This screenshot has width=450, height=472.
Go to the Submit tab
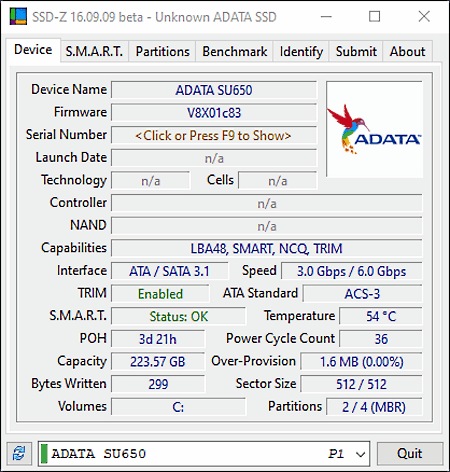[x=356, y=52]
